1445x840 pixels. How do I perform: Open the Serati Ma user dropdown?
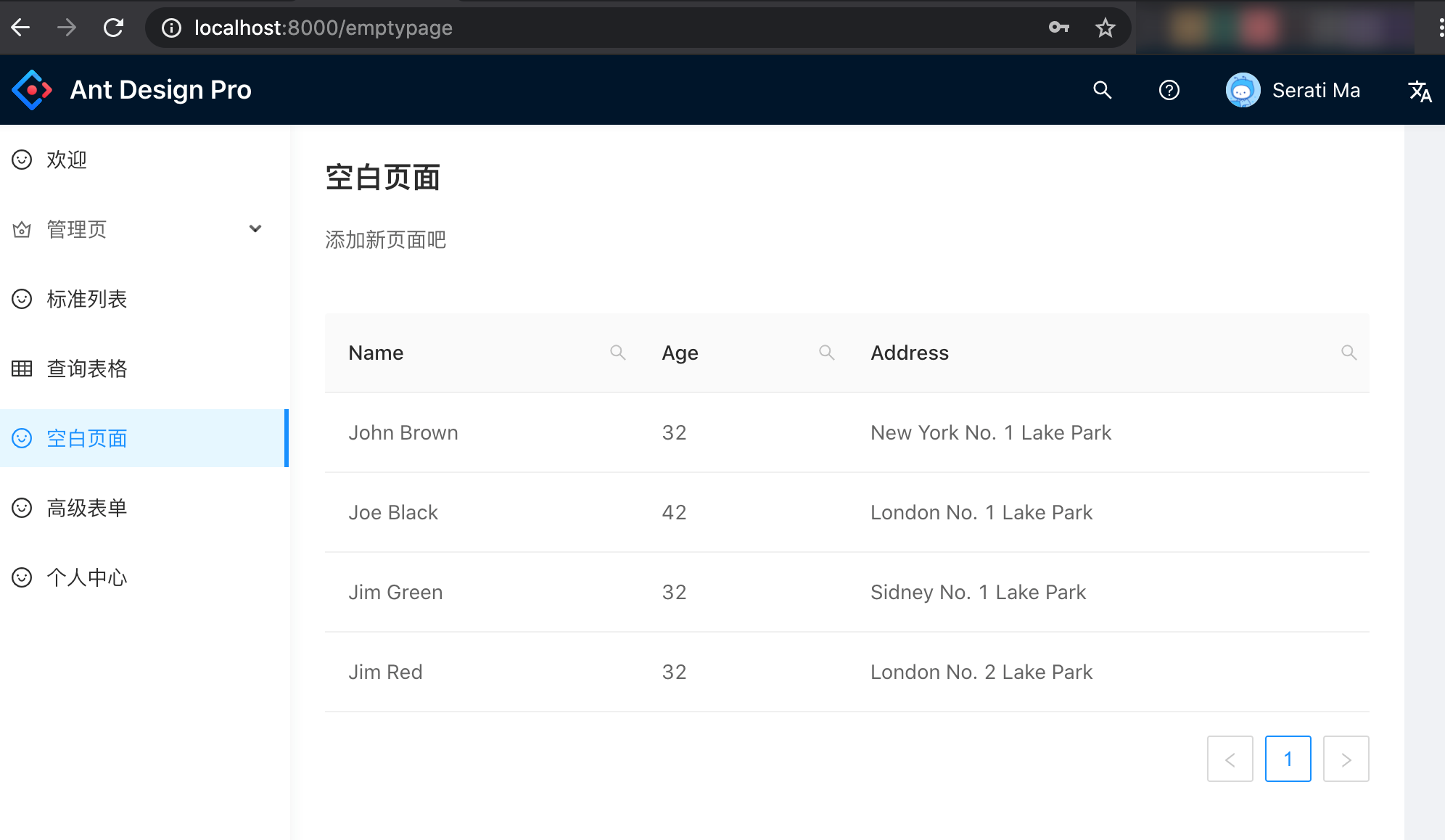[x=1315, y=90]
